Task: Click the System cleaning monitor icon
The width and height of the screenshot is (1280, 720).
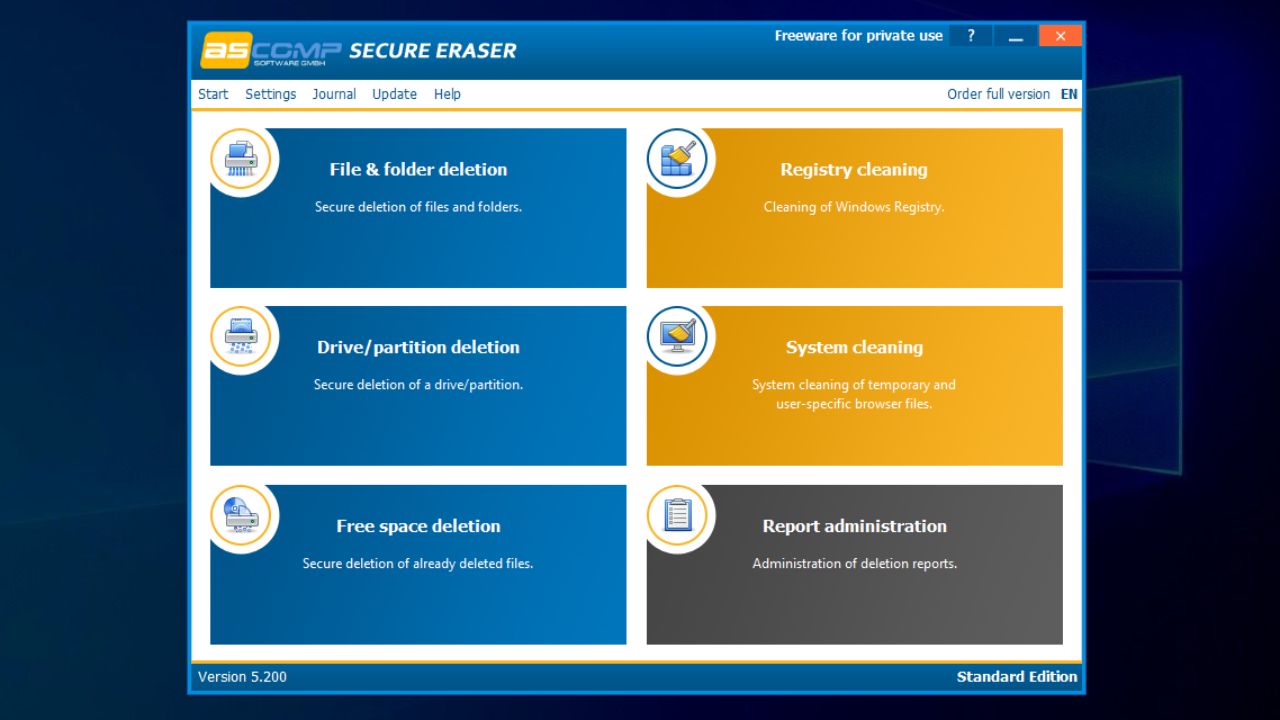Action: (x=677, y=336)
